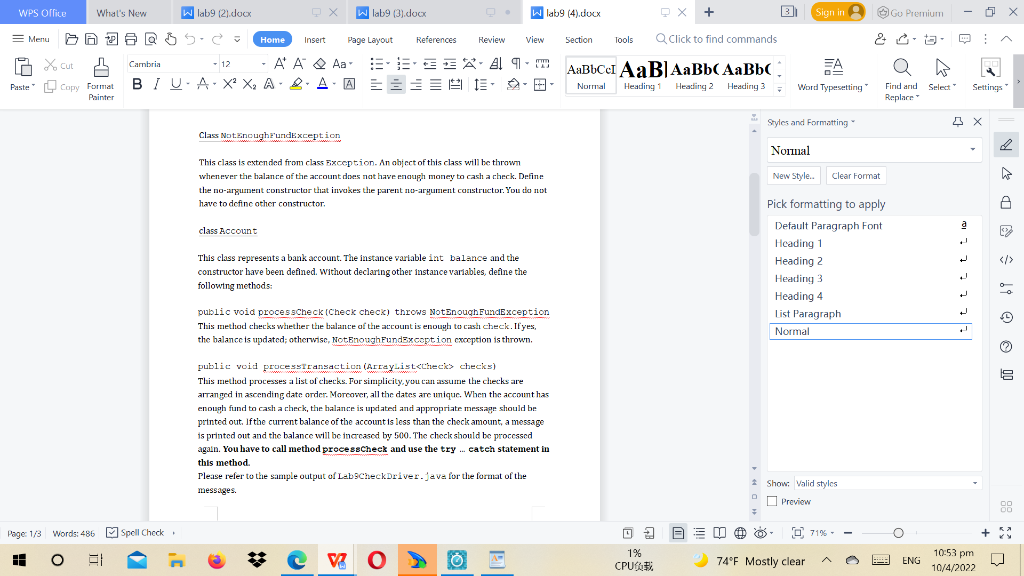This screenshot has height=576, width=1024.
Task: Enter full screen mode
Action: coord(1006,533)
